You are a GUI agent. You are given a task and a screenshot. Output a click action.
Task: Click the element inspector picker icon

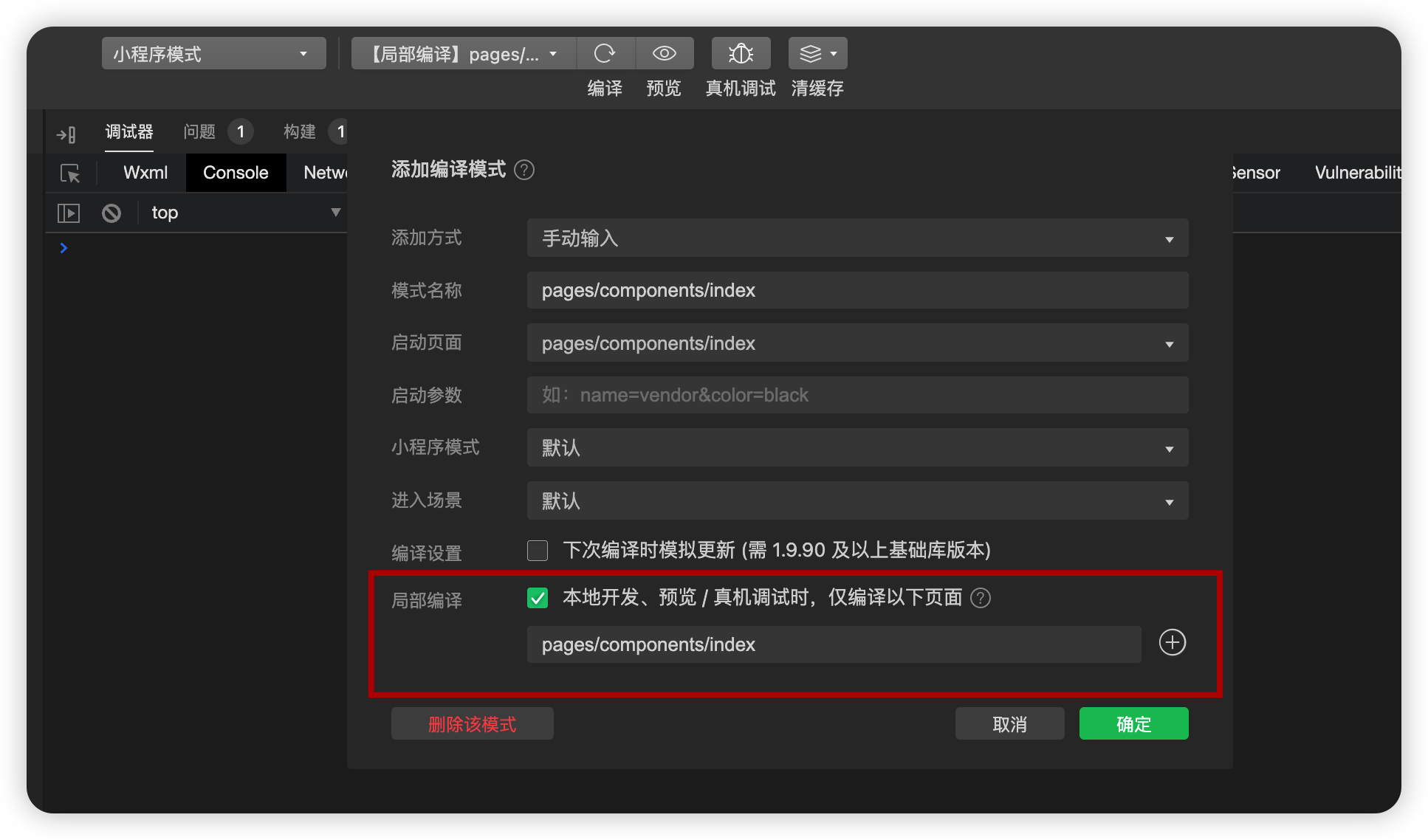point(70,173)
